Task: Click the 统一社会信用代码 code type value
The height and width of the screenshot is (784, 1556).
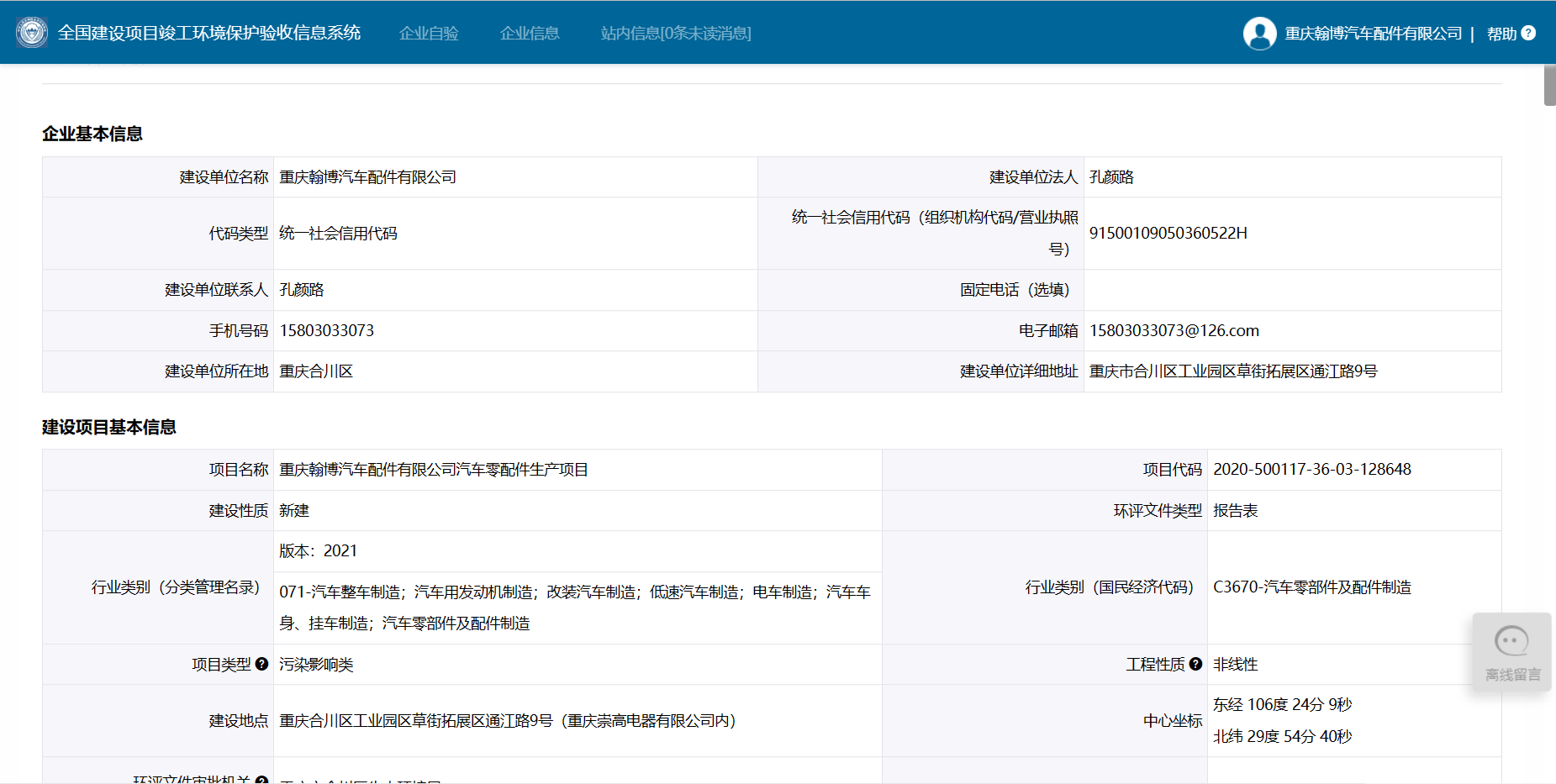Action: point(338,233)
